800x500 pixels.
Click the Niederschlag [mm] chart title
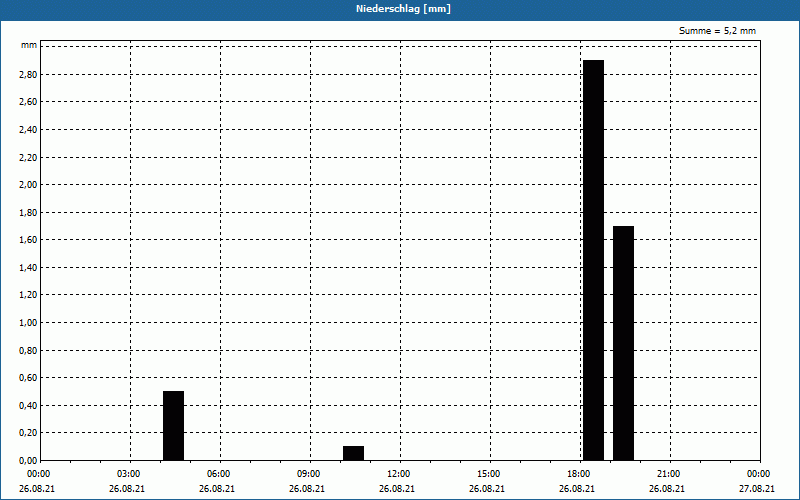pyautogui.click(x=403, y=9)
